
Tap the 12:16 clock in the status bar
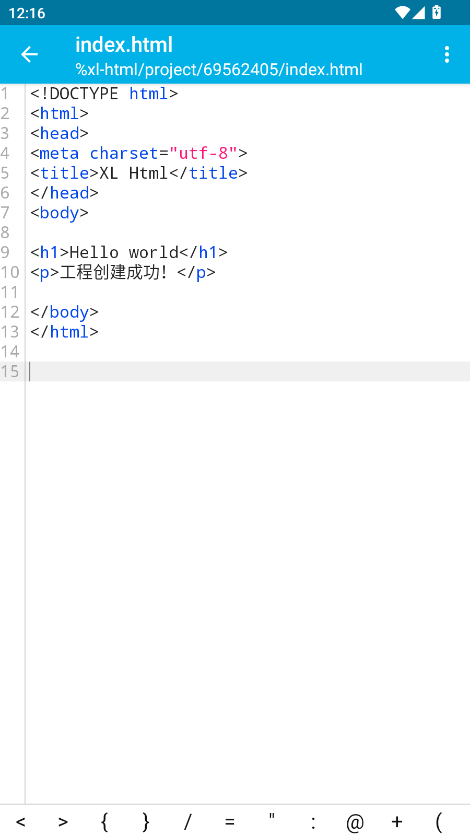point(27,13)
